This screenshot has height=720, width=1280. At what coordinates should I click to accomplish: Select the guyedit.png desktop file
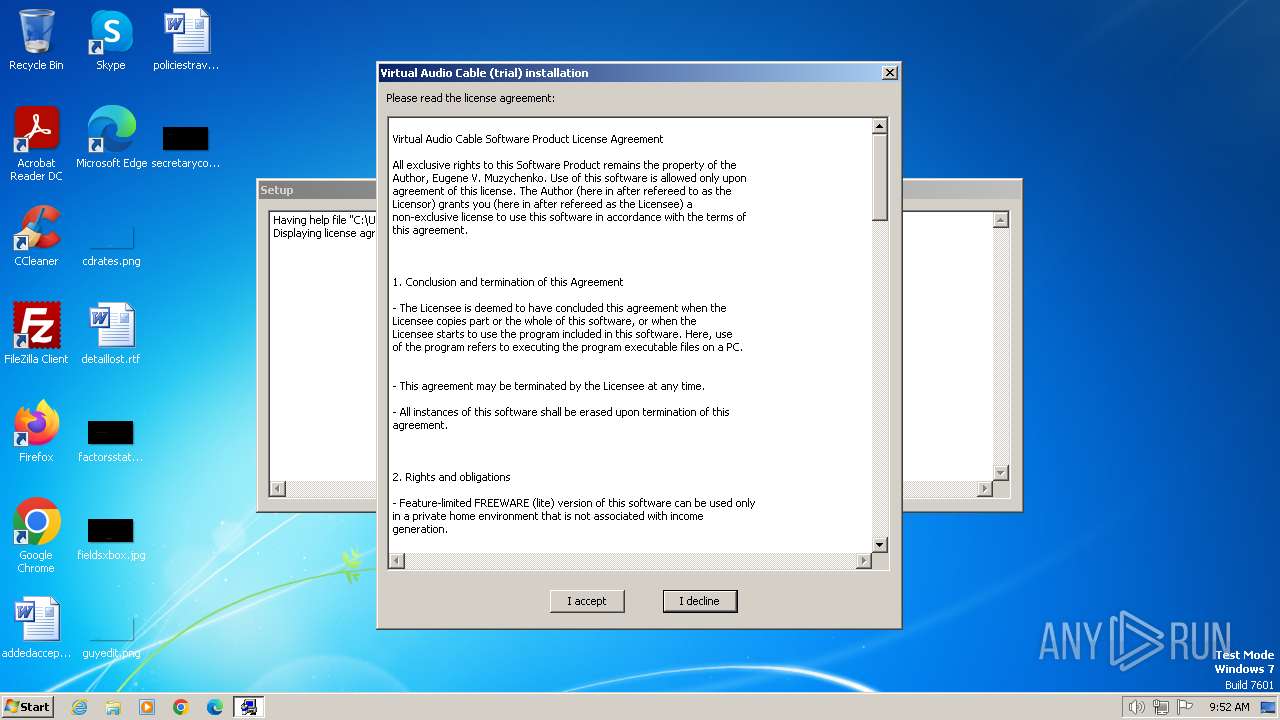(111, 638)
